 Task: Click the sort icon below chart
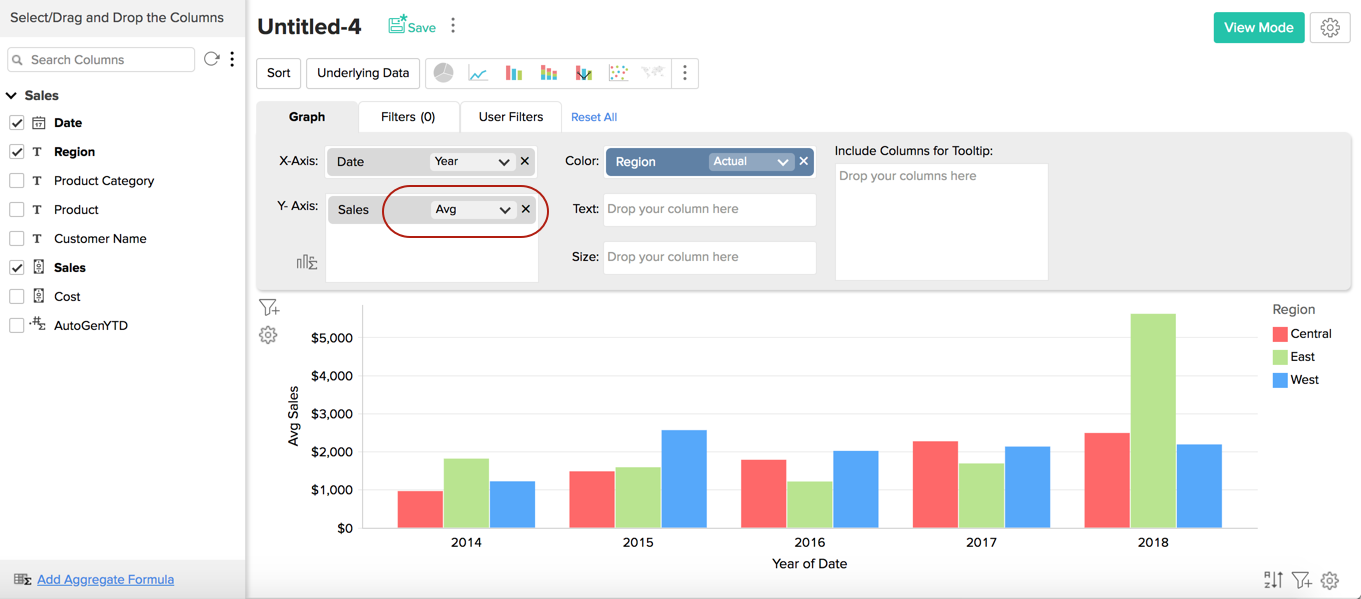(x=1273, y=580)
